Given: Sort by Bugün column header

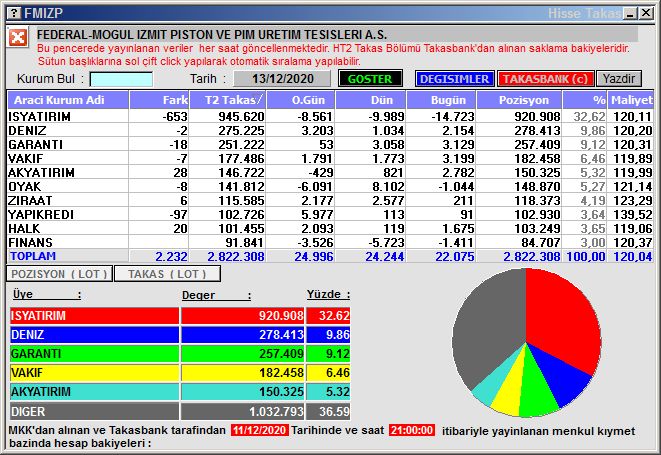Looking at the screenshot, I should 441,100.
